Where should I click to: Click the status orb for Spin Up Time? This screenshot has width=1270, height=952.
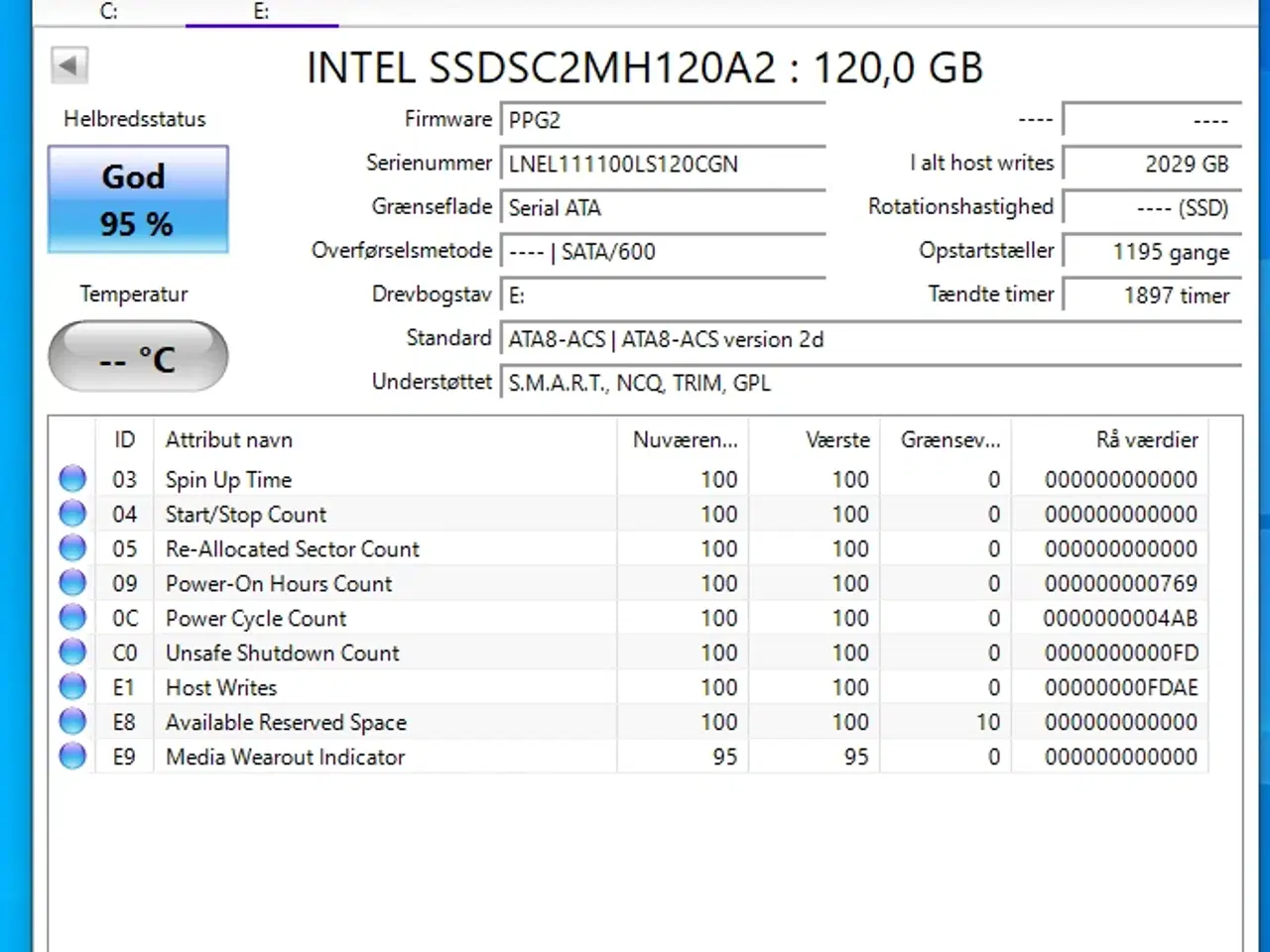click(x=72, y=479)
